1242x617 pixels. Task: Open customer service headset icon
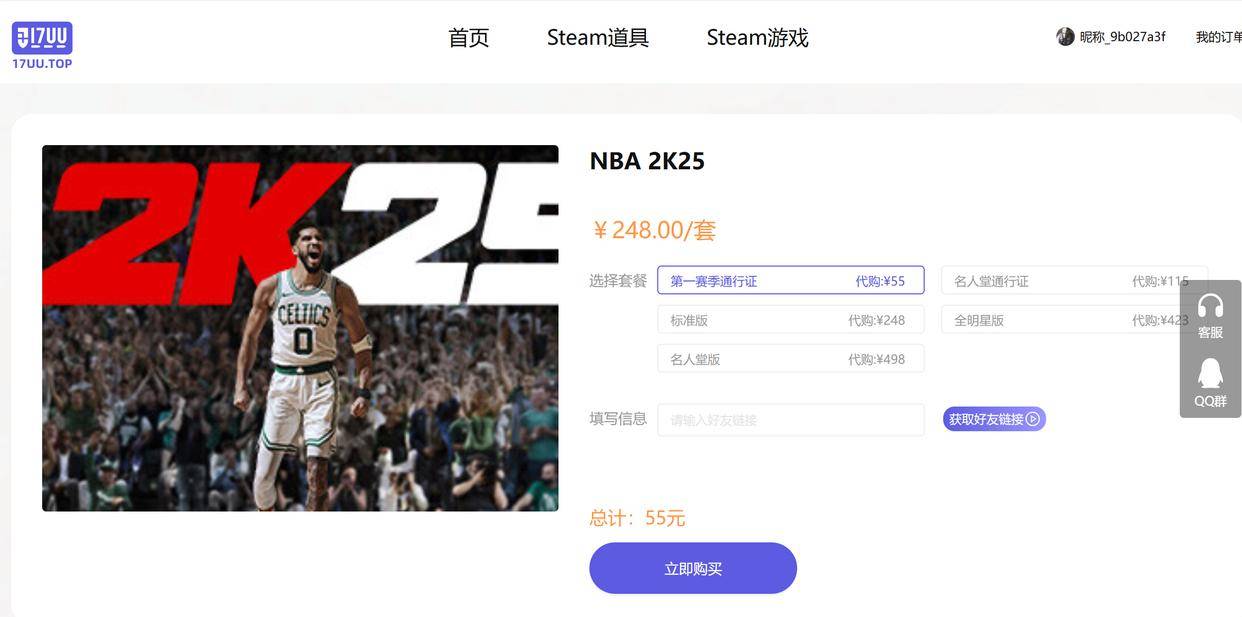coord(1210,306)
